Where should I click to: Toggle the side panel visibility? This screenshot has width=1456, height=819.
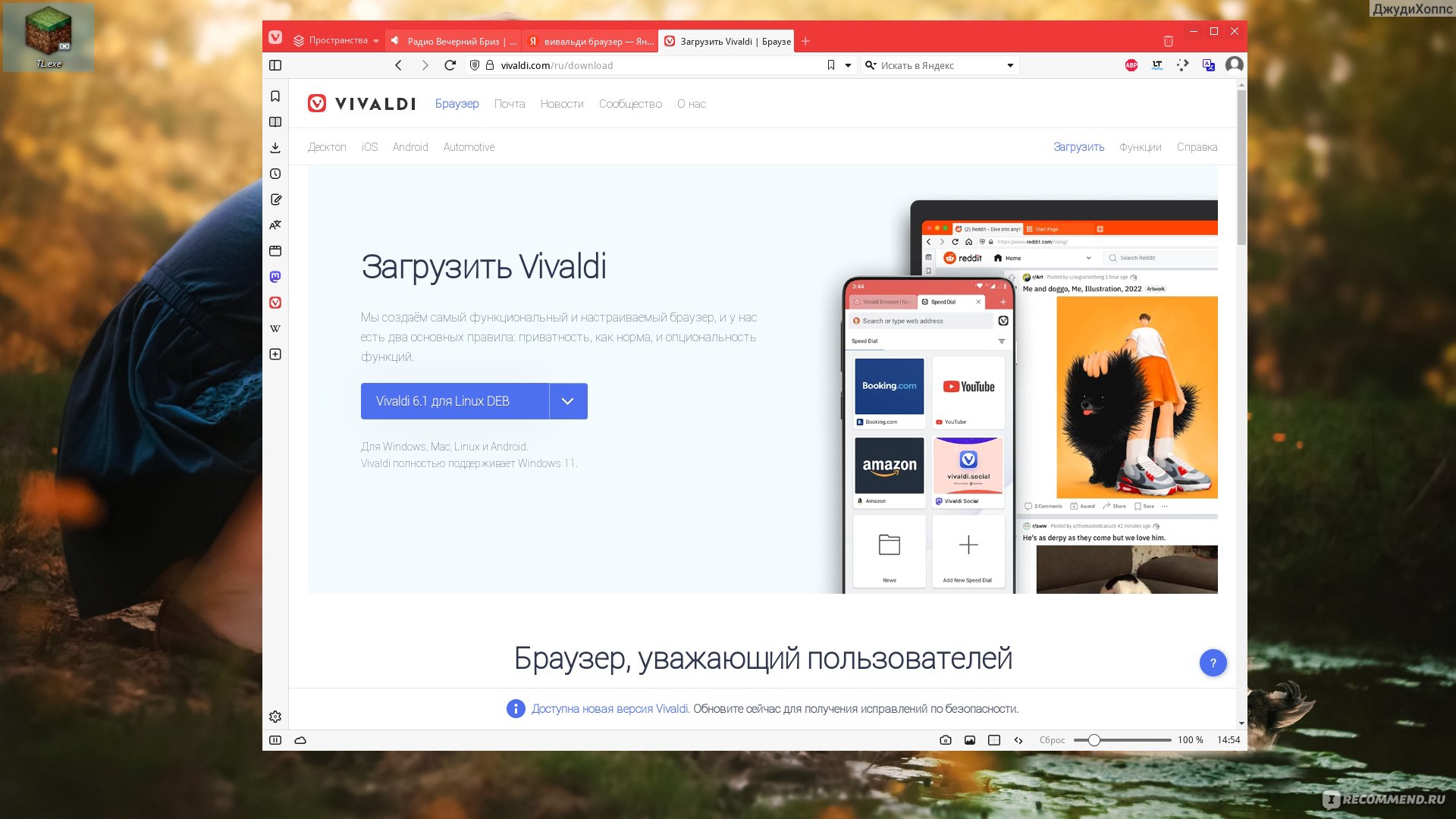click(275, 65)
